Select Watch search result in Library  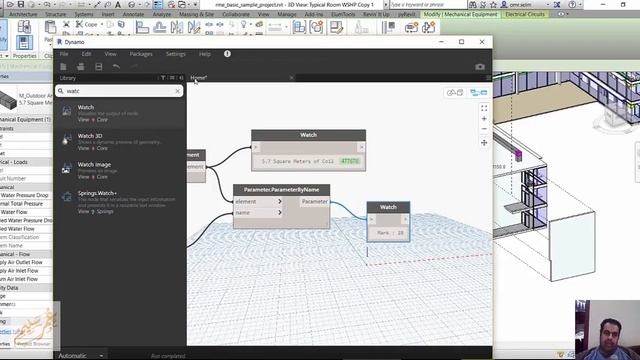[x=120, y=113]
